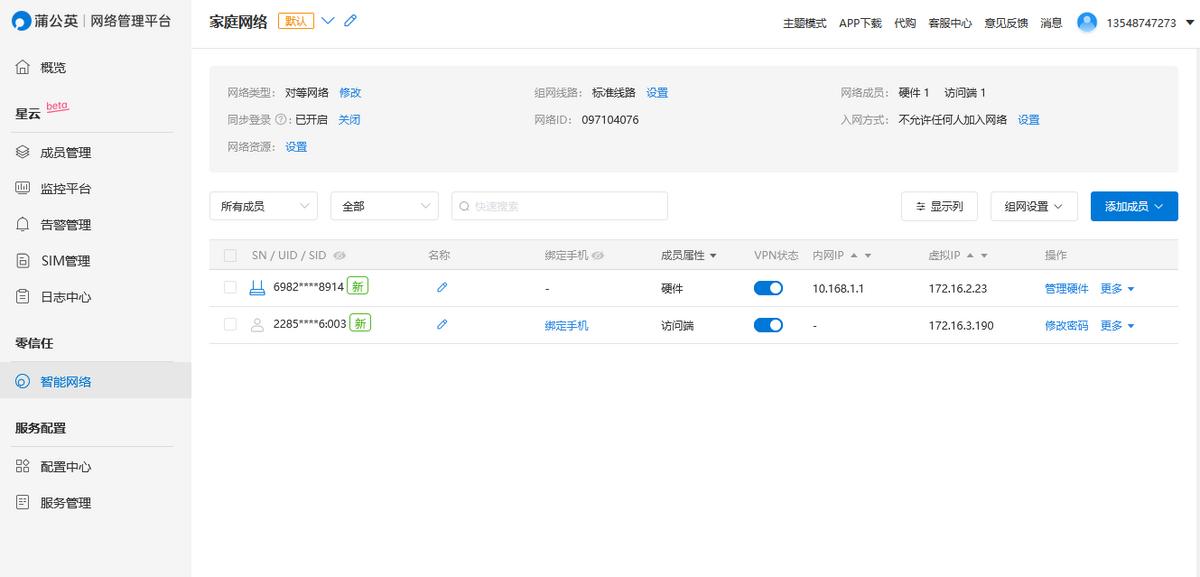This screenshot has width=1200, height=577.
Task: Click the pencil icon to rename 家庭网络
Action: coord(350,20)
